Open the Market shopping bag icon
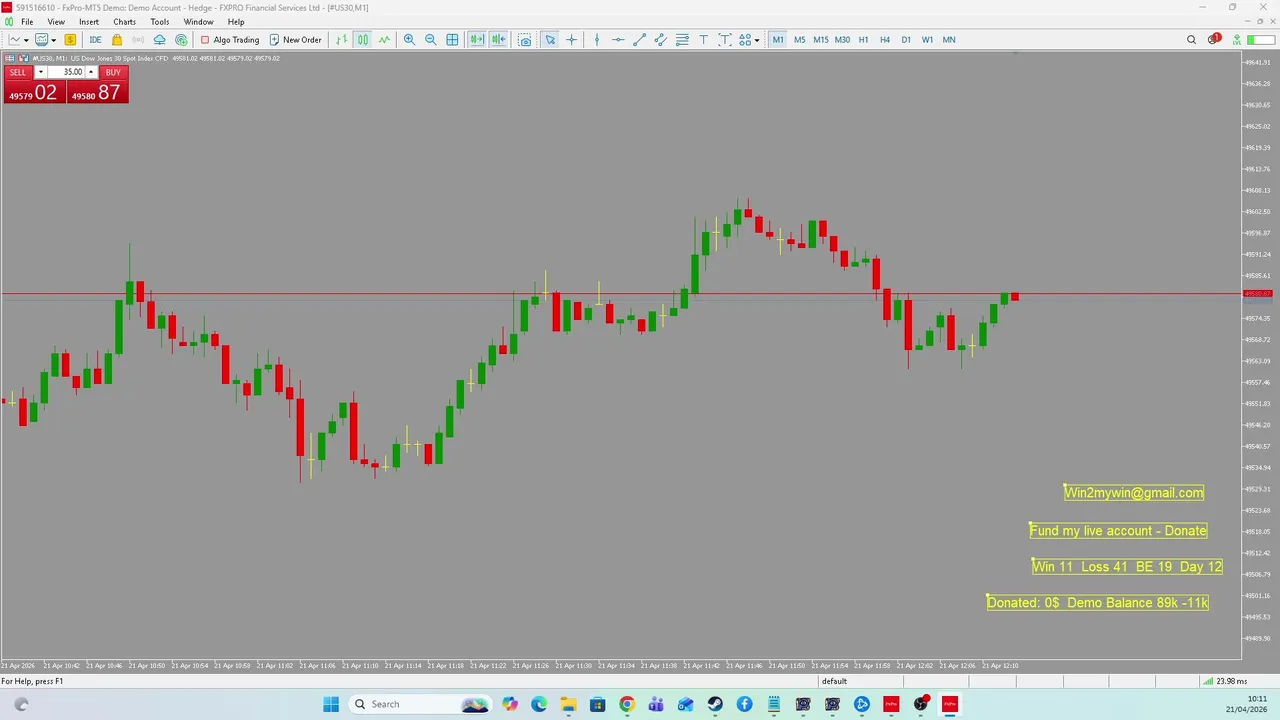Image resolution: width=1280 pixels, height=720 pixels. pyautogui.click(x=117, y=40)
